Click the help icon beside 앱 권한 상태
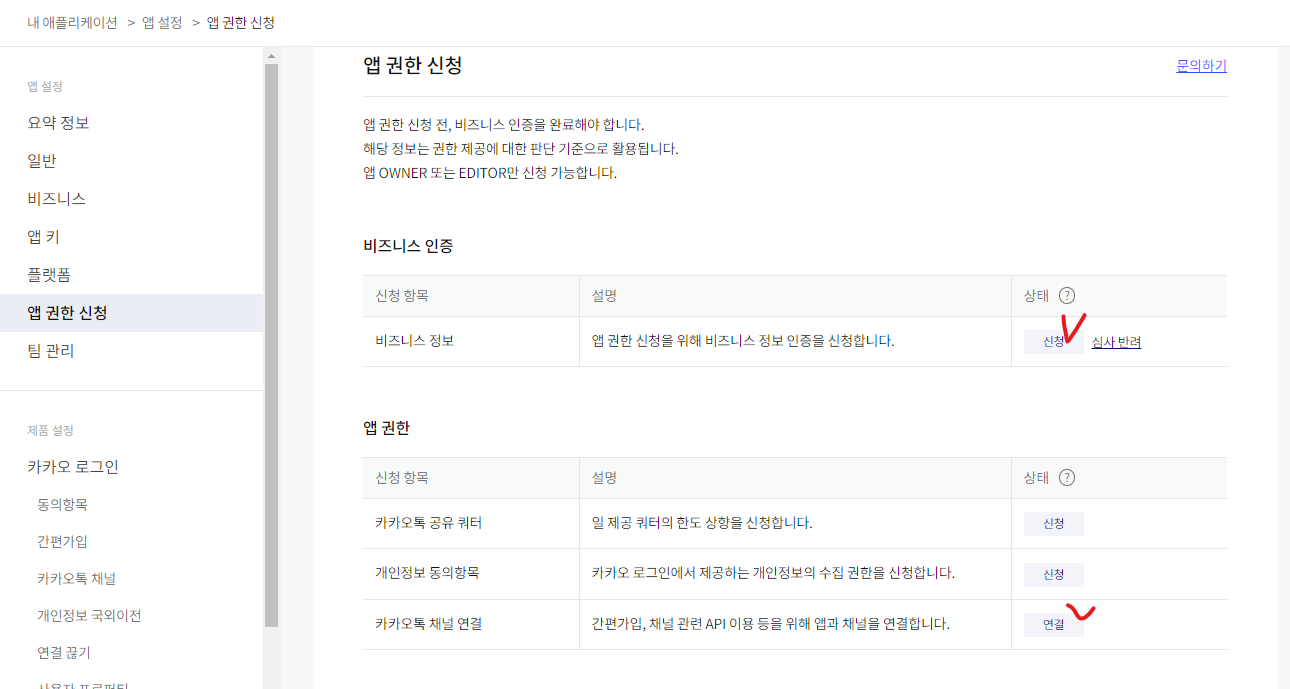Screen dimensions: 1290x689 (x=1067, y=477)
